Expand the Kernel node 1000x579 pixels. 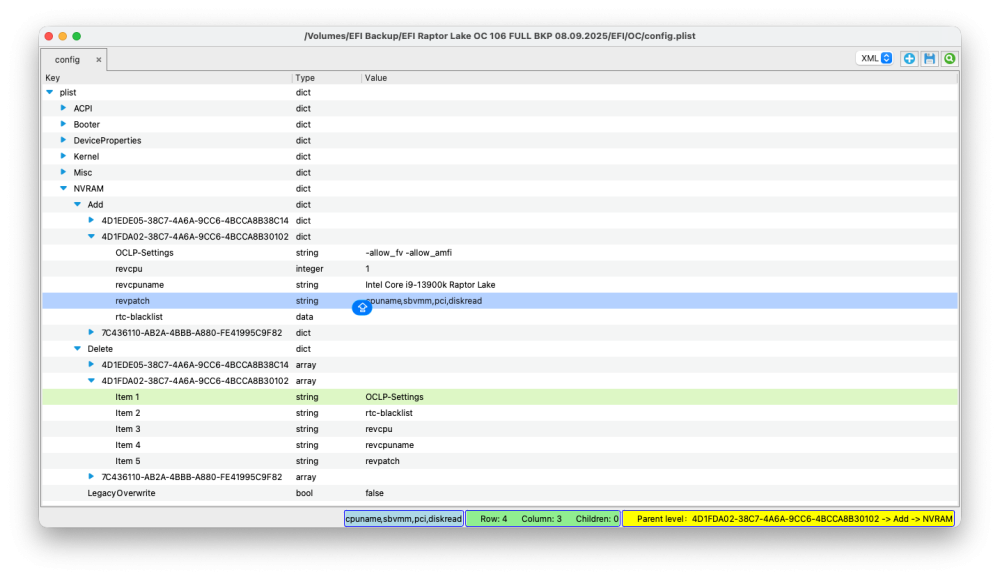(63, 156)
